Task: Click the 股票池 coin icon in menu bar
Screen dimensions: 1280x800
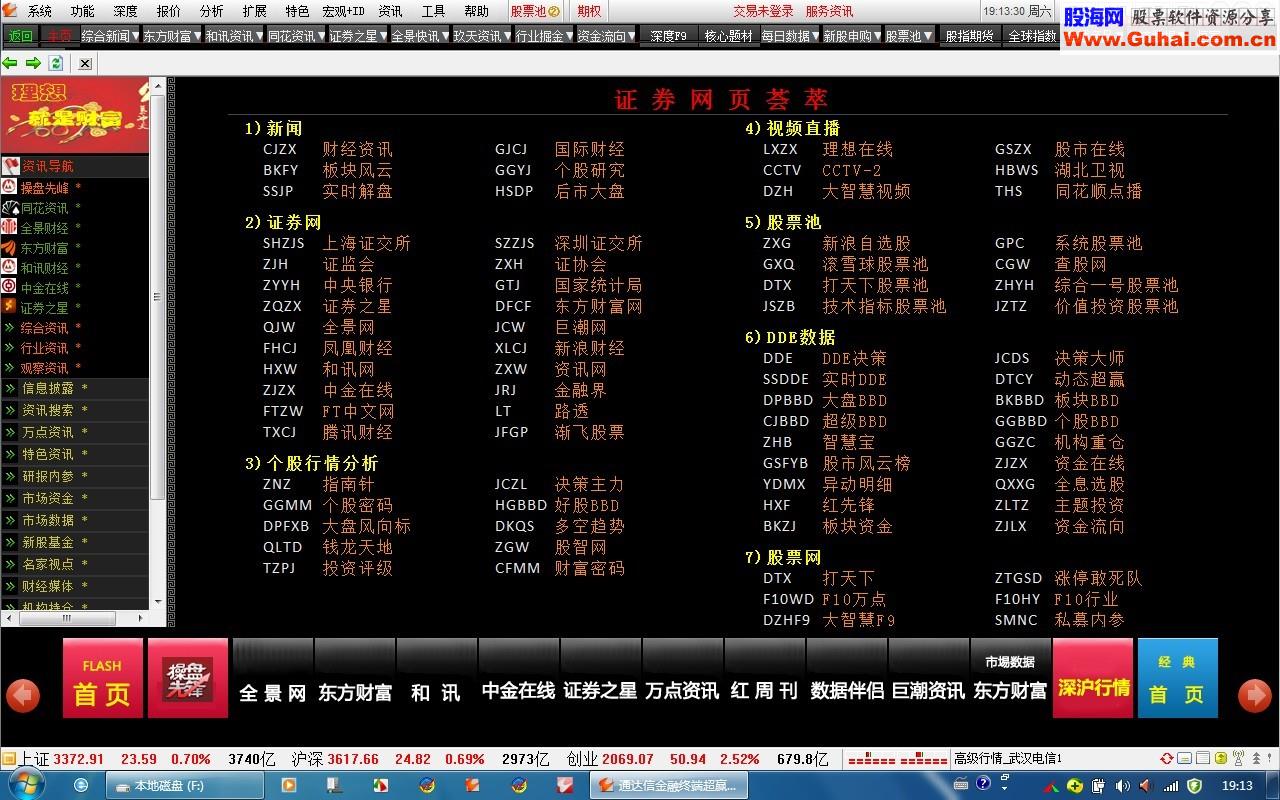Action: (x=554, y=12)
